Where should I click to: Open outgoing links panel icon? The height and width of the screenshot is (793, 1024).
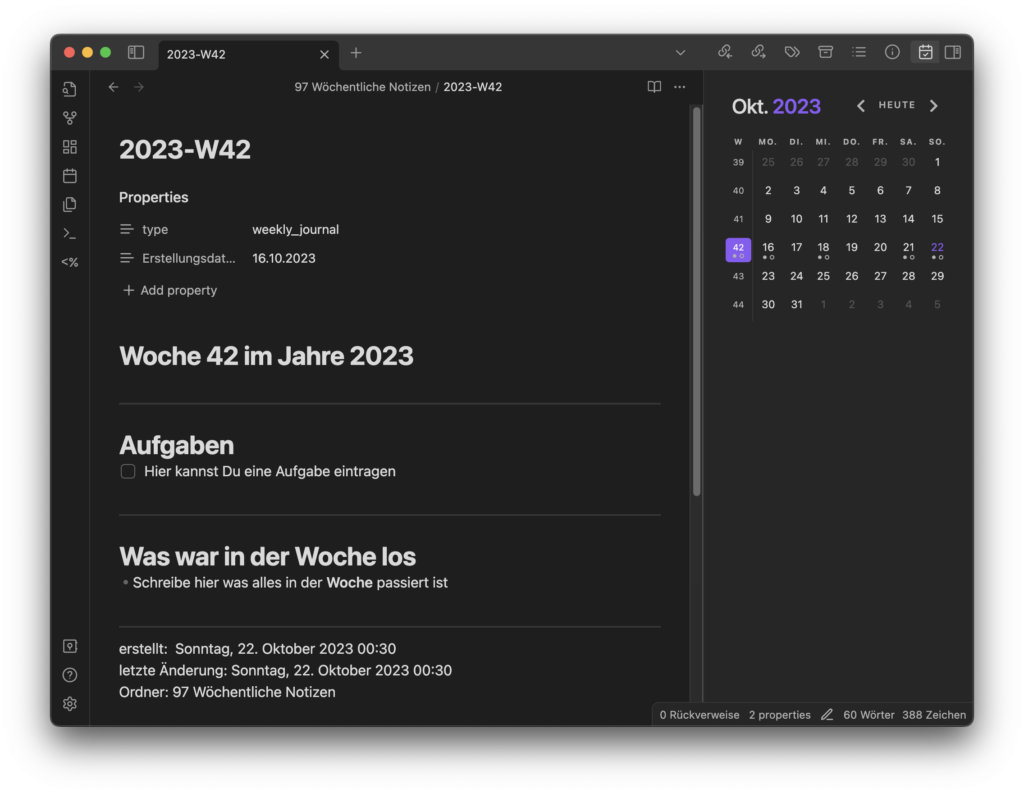pyautogui.click(x=758, y=52)
